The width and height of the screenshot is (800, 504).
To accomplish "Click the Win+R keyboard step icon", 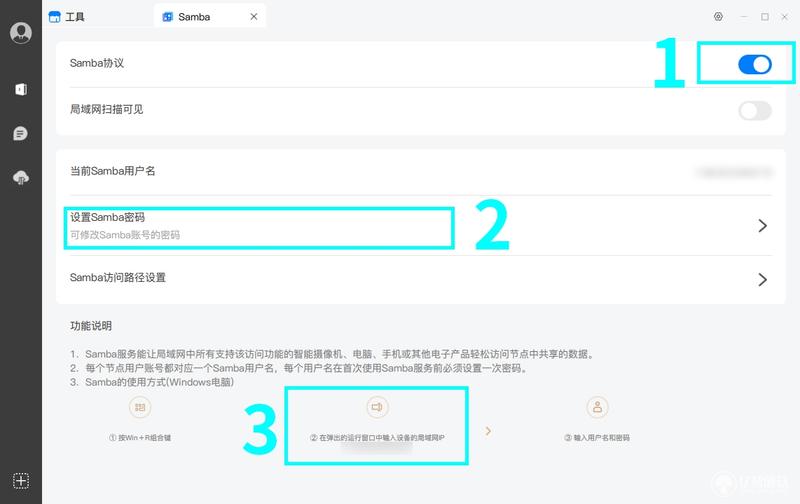I will click(x=140, y=407).
